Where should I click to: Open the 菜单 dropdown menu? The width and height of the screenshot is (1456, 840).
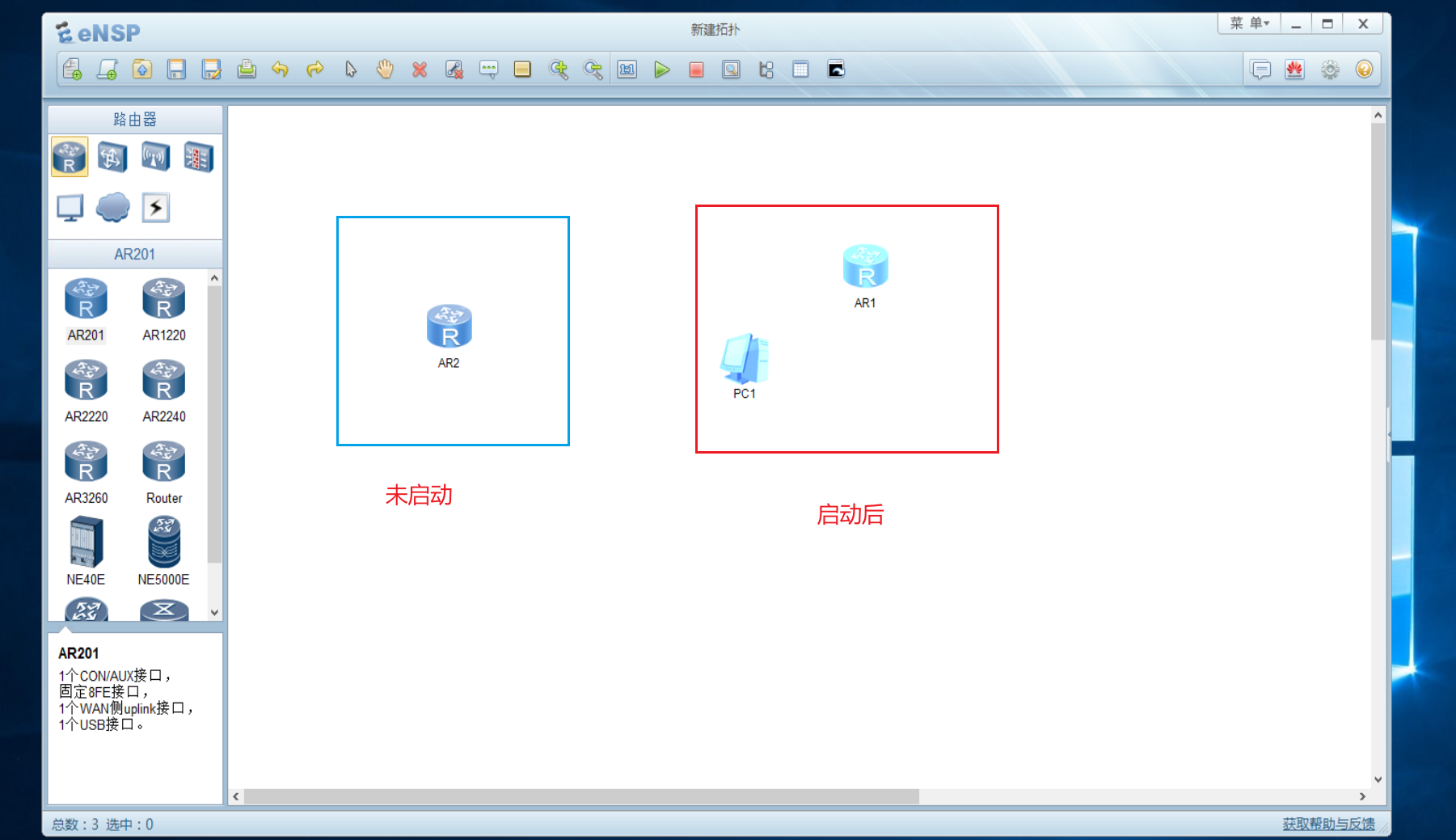pos(1249,23)
